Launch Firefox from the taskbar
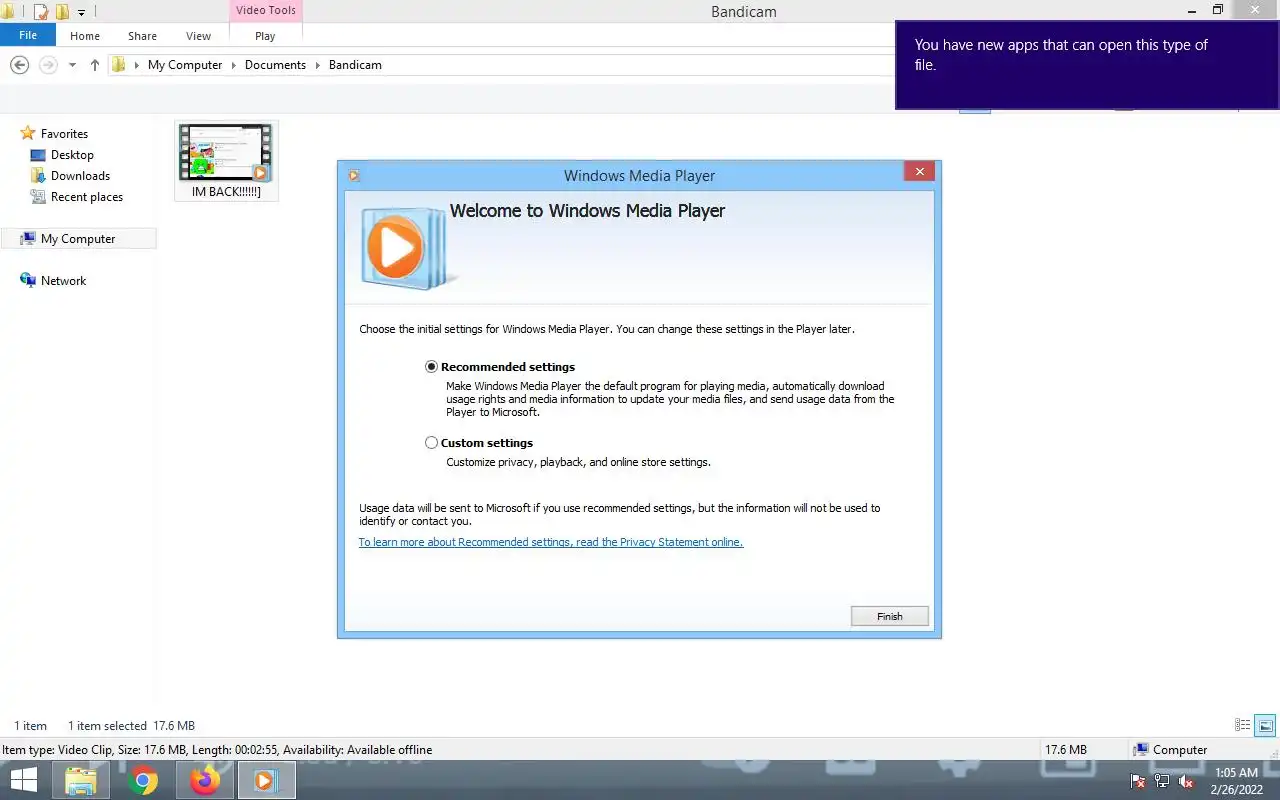The width and height of the screenshot is (1280, 800). (x=205, y=781)
